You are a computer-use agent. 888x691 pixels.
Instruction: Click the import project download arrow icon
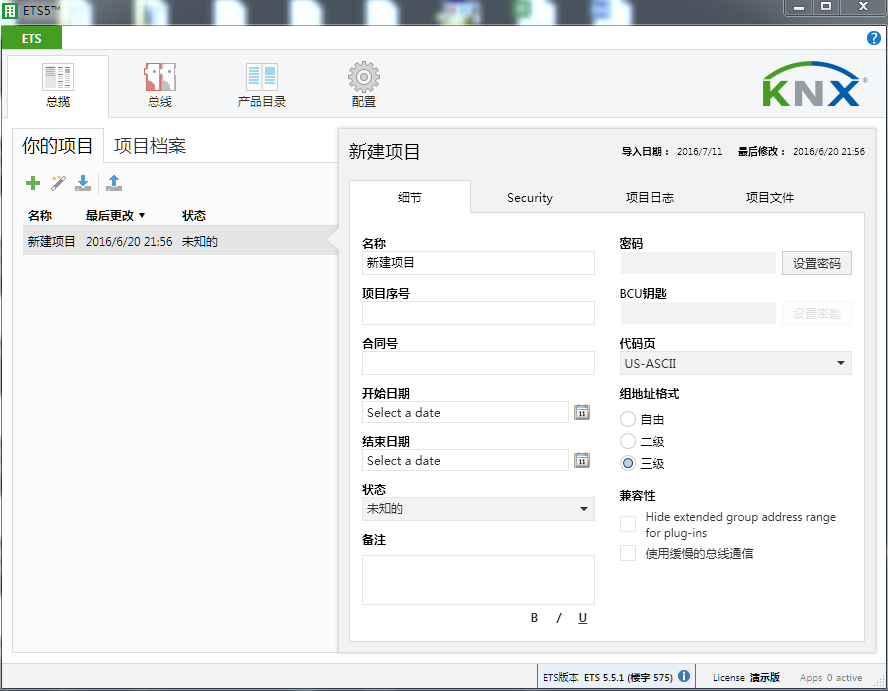click(x=84, y=183)
